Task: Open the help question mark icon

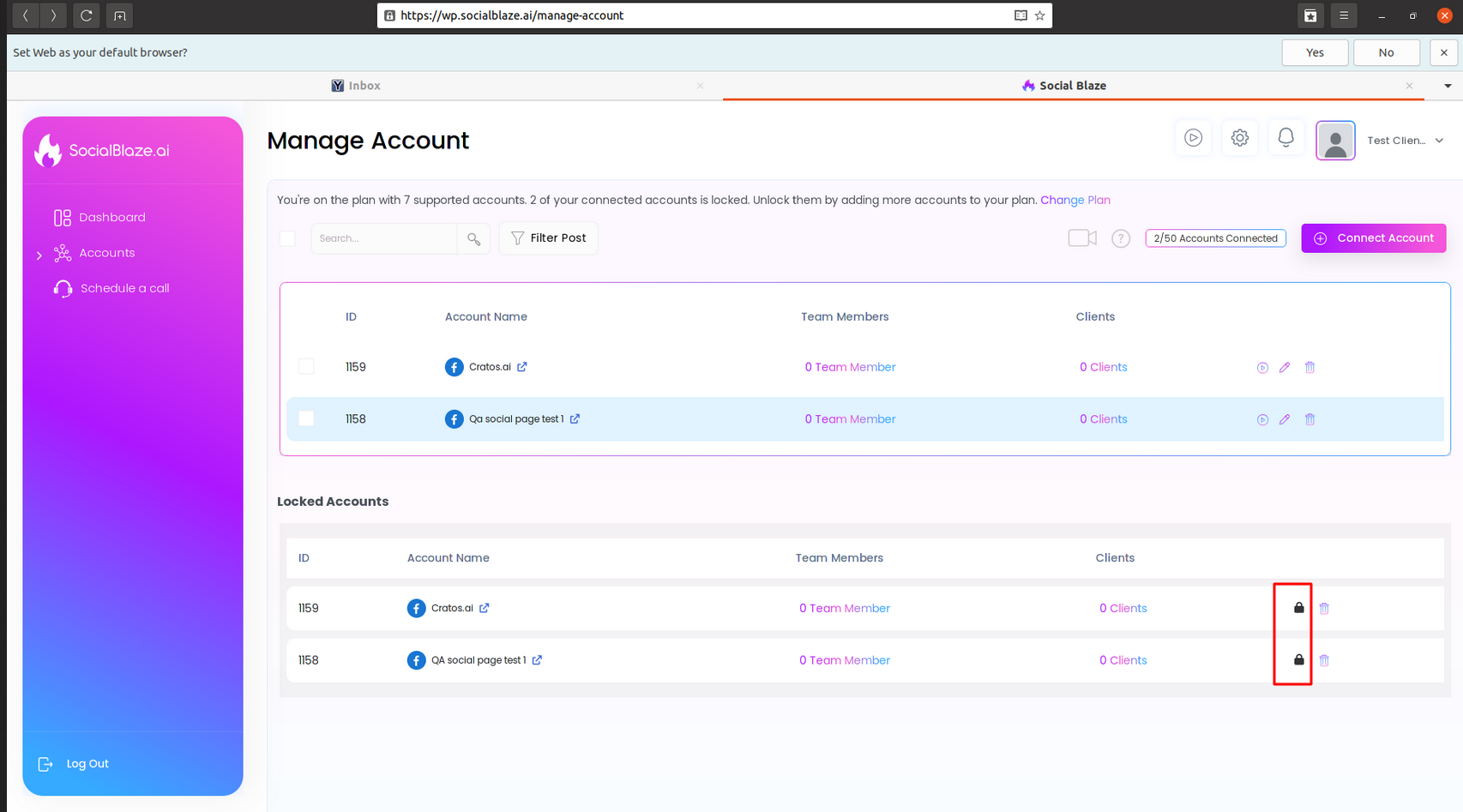Action: [1121, 238]
